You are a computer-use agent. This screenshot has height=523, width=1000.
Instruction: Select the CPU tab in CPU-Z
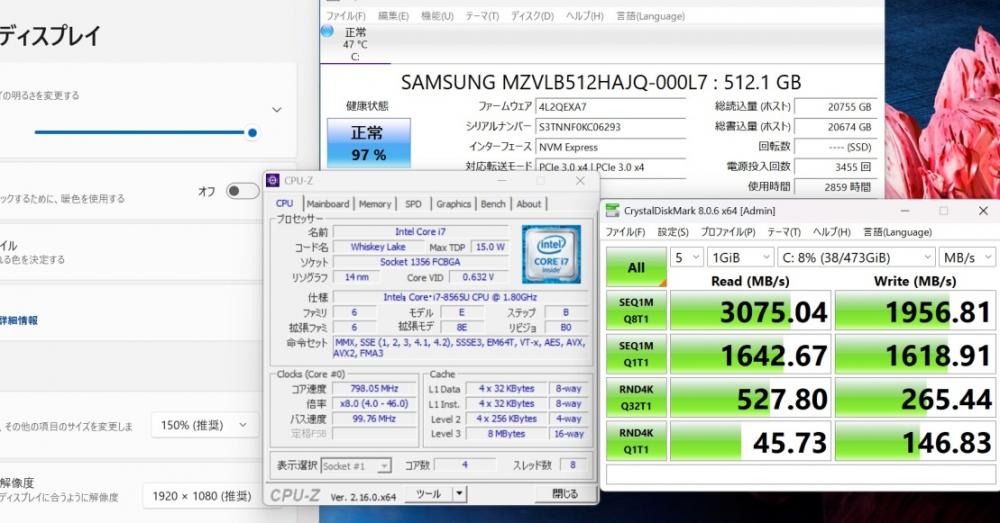pos(284,203)
